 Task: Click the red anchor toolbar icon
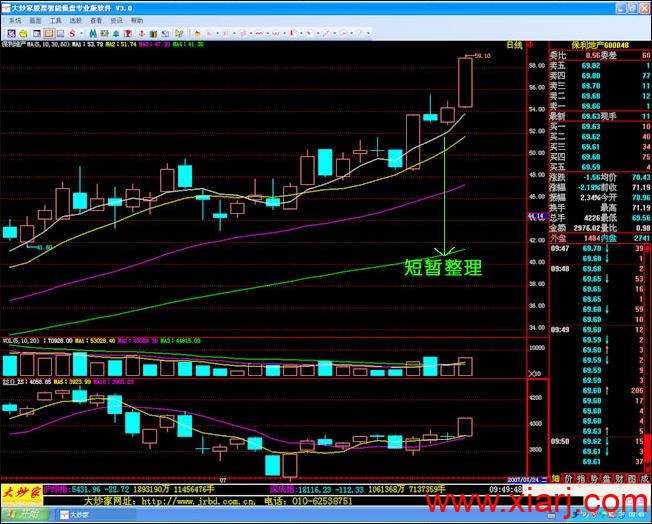click(x=141, y=33)
